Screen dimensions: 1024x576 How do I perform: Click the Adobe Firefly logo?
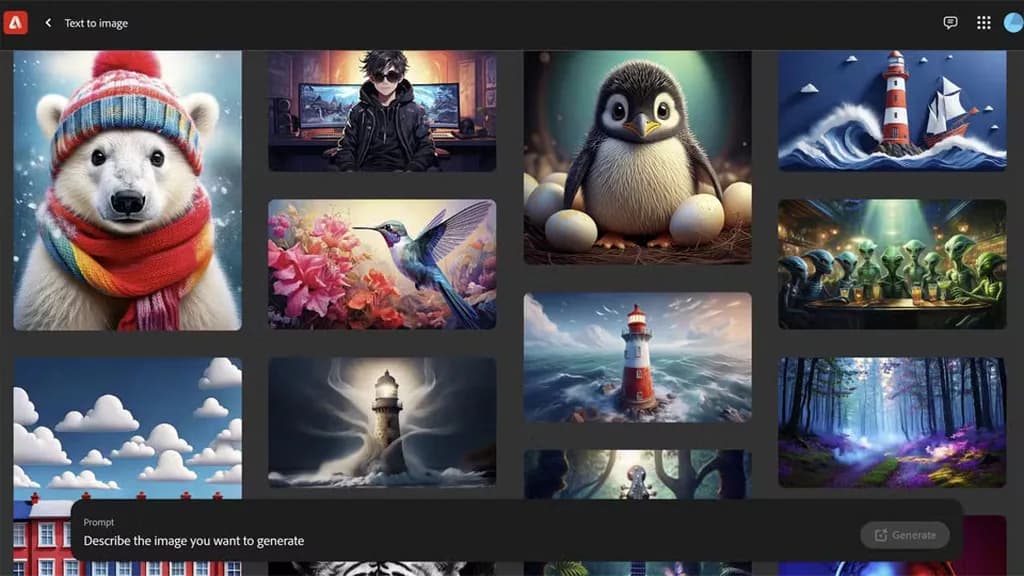(16, 22)
